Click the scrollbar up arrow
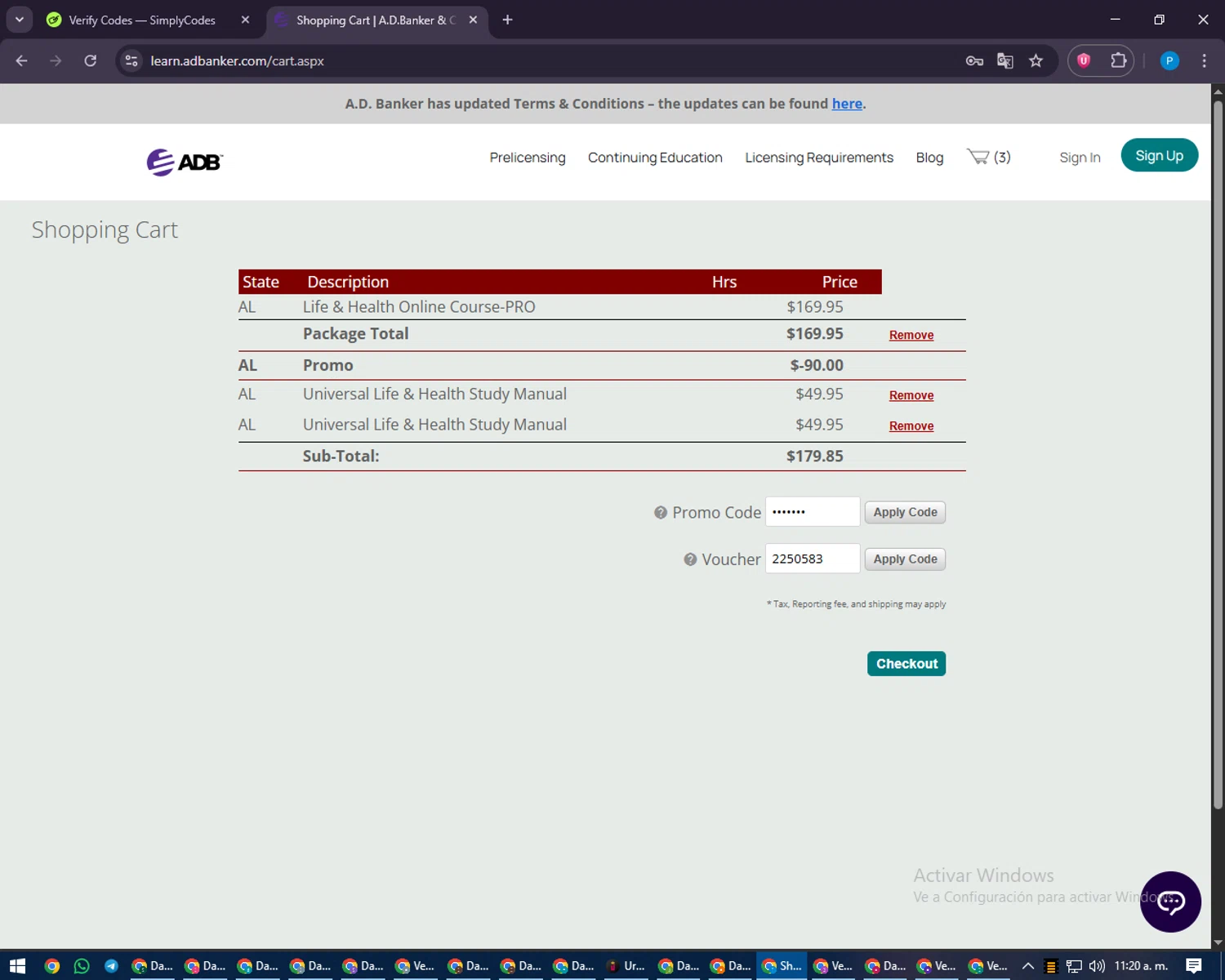Viewport: 1225px width, 980px height. pos(1218,91)
